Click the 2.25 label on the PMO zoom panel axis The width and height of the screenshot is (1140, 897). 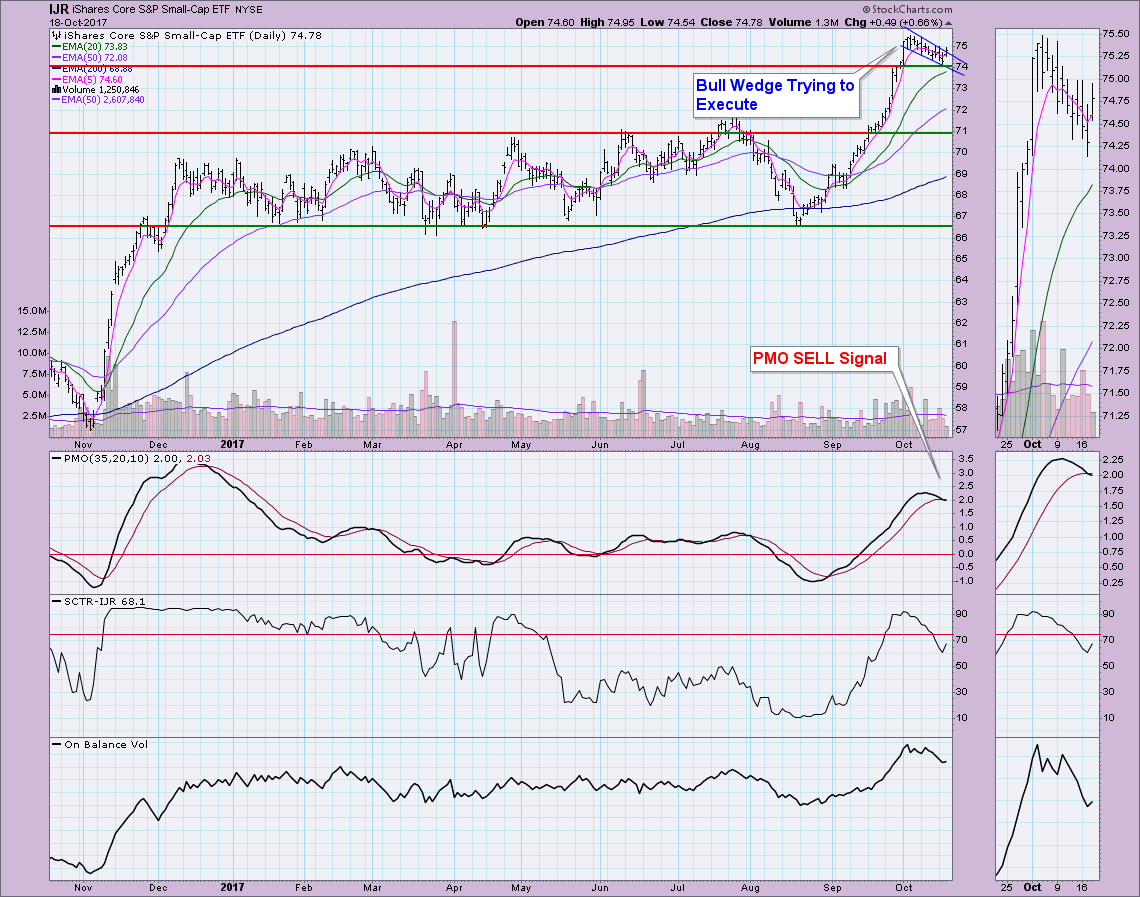click(1112, 459)
